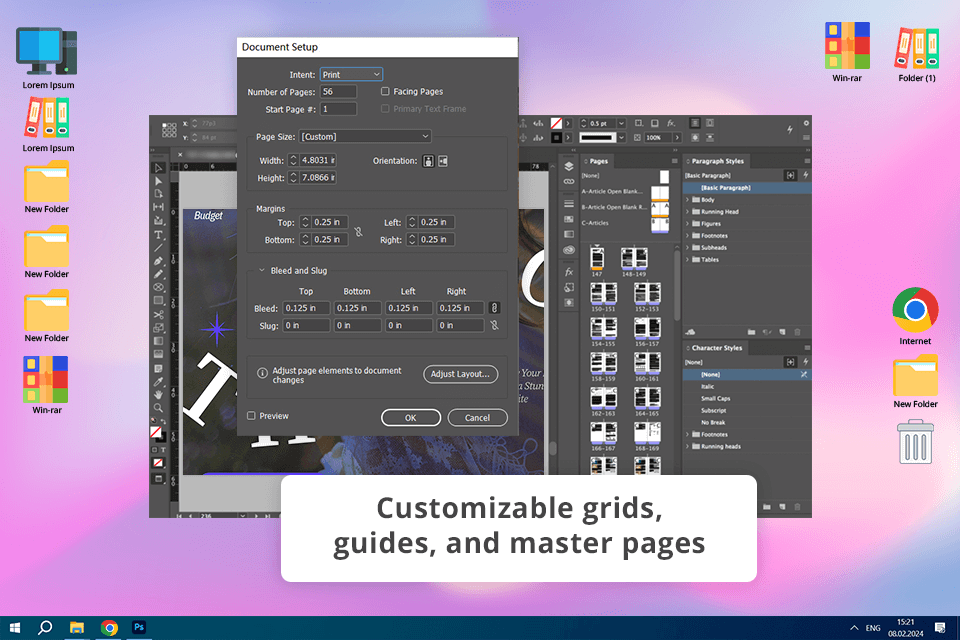
Task: Open the Pages panel menu
Action: (x=675, y=161)
